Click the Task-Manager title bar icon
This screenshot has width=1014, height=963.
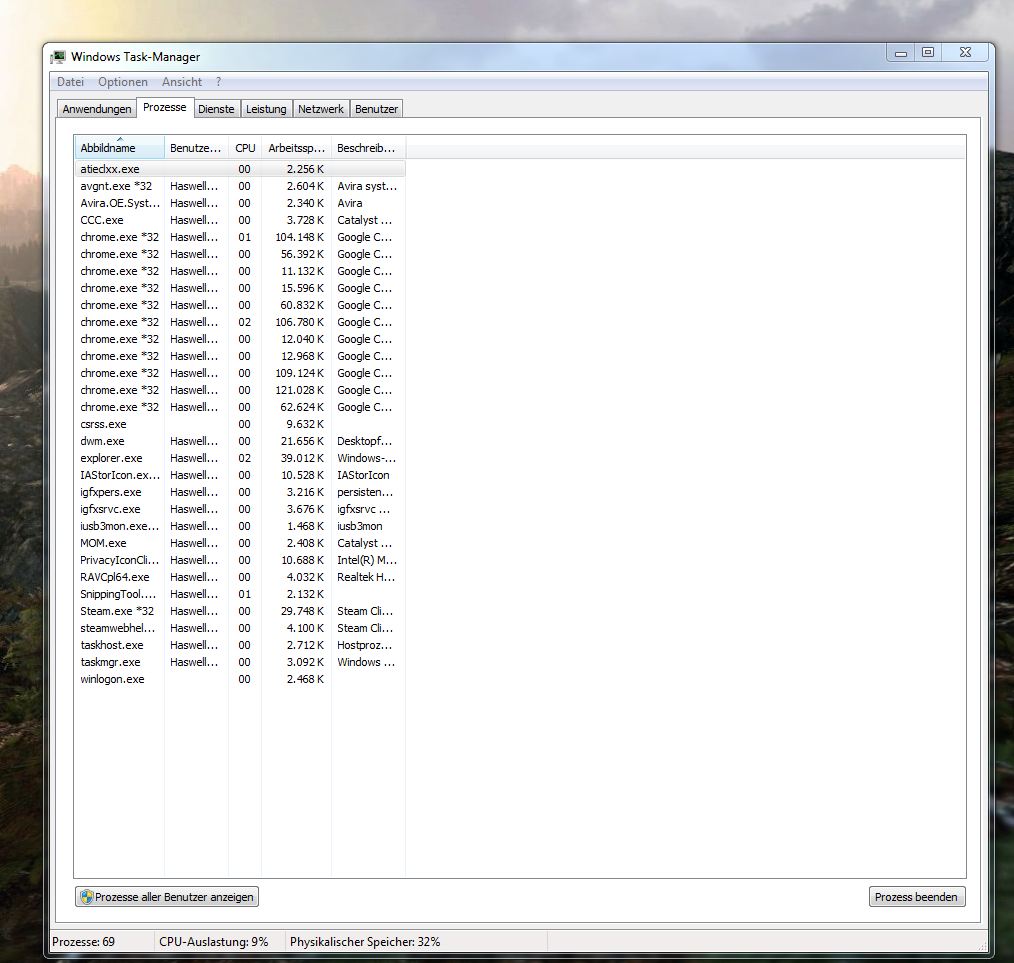[58, 57]
